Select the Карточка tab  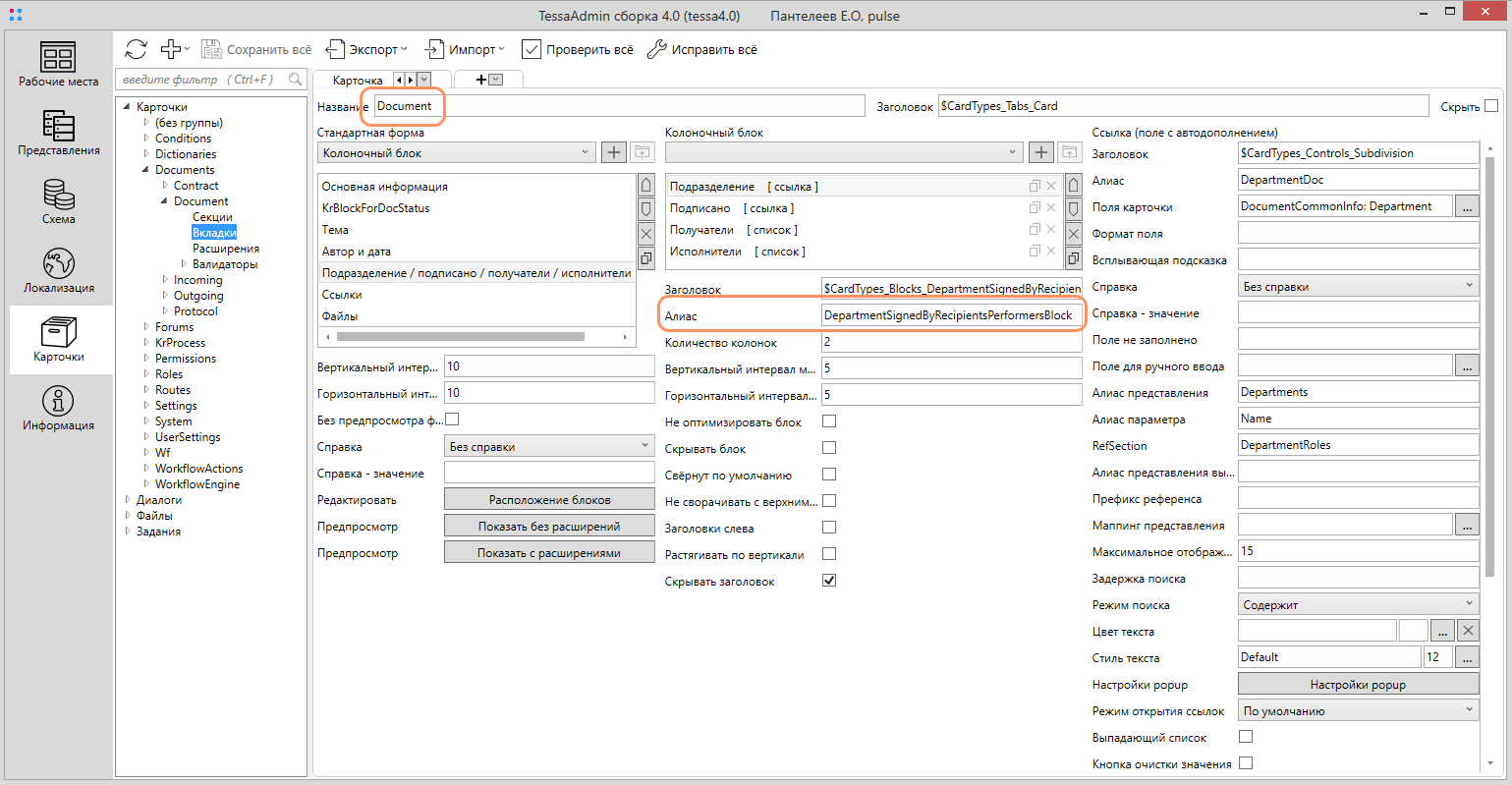tap(358, 81)
